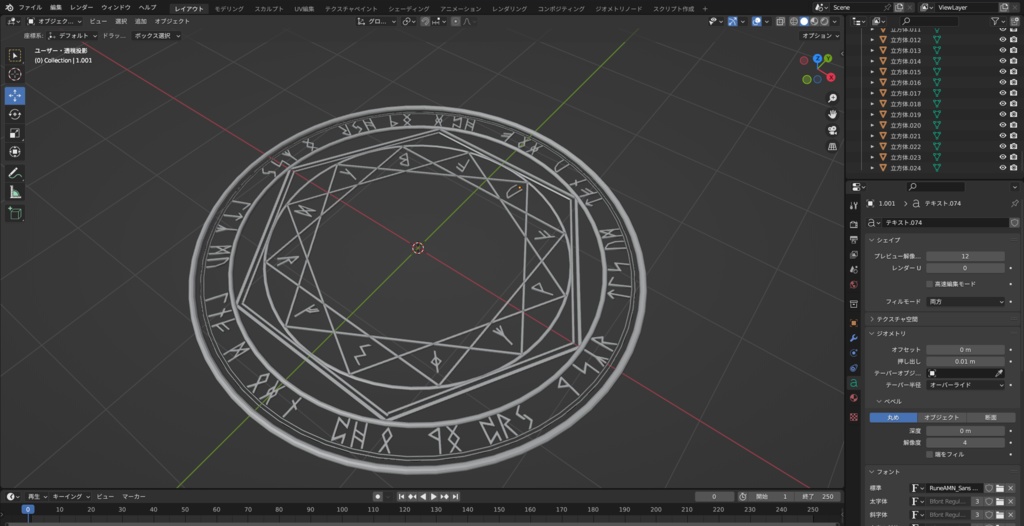Select the Measure ruler tool
1024x526 pixels.
point(14,192)
